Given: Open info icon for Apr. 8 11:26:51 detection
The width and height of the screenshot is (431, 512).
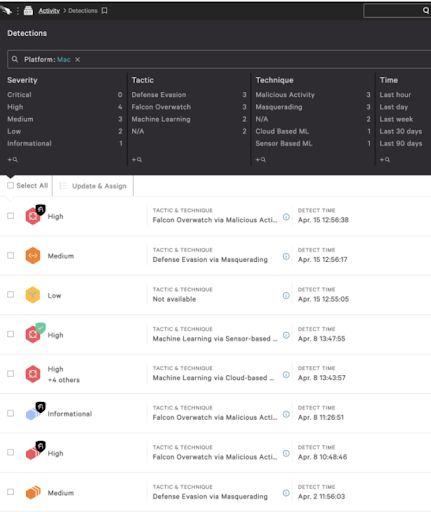Looking at the screenshot, I should (286, 414).
